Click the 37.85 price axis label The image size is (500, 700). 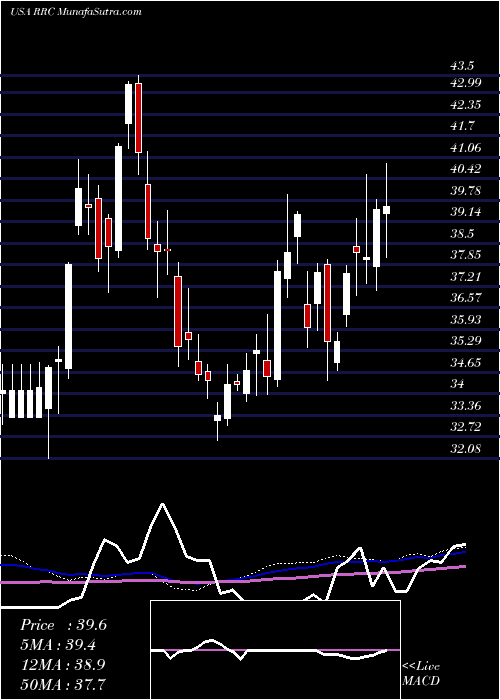[466, 255]
